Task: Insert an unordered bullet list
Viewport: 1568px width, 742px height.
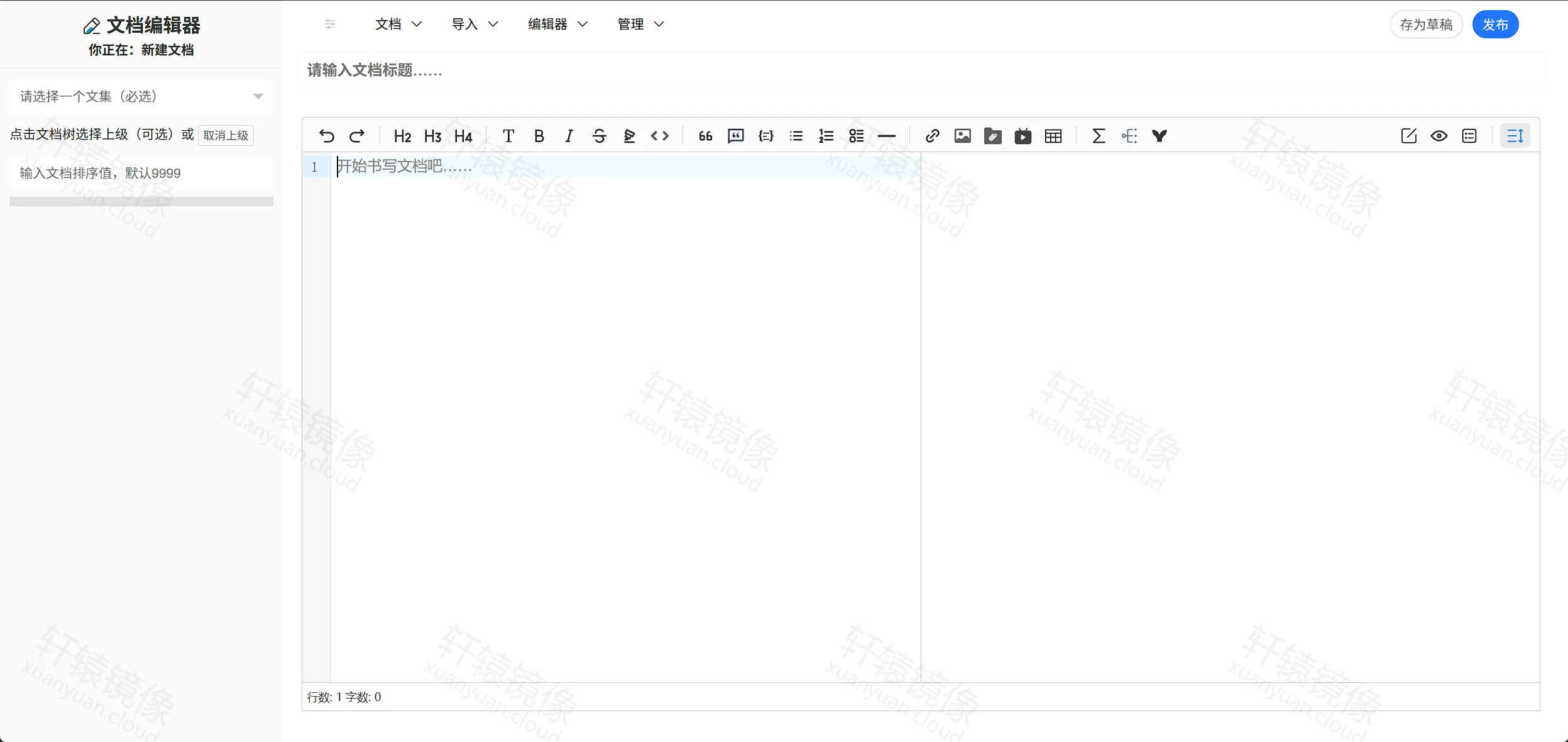Action: (x=796, y=136)
